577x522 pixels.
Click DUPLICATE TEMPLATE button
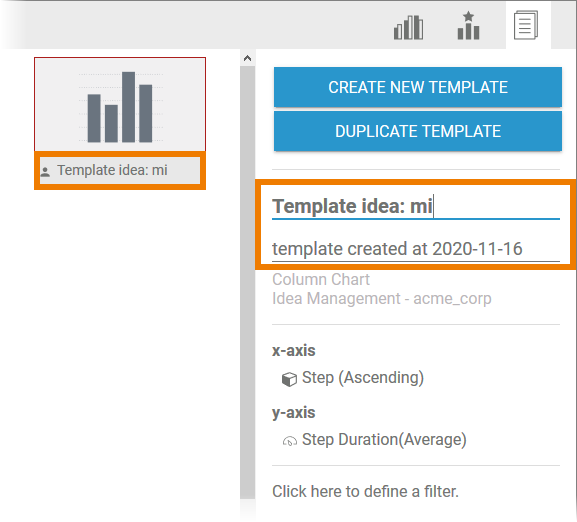pos(418,131)
